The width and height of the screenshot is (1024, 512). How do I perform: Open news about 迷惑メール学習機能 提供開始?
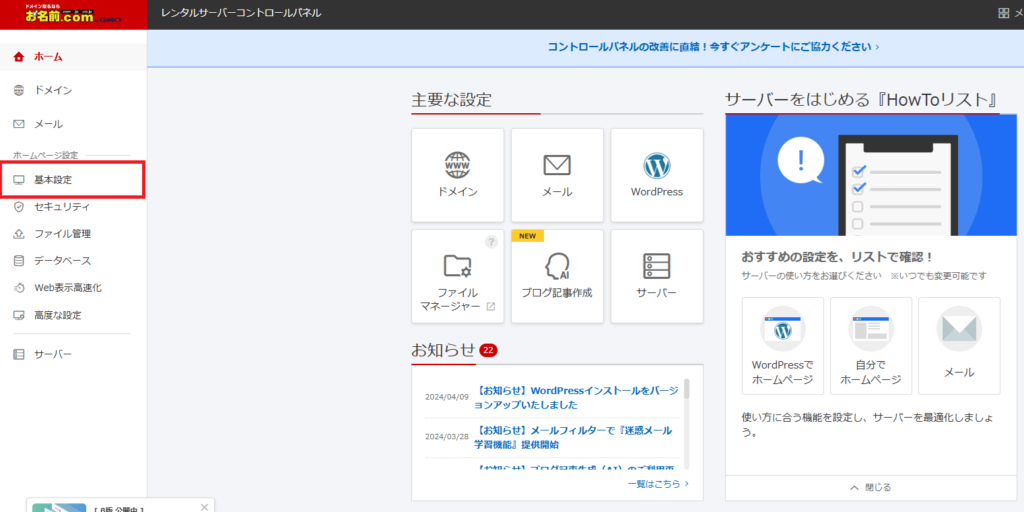click(573, 438)
